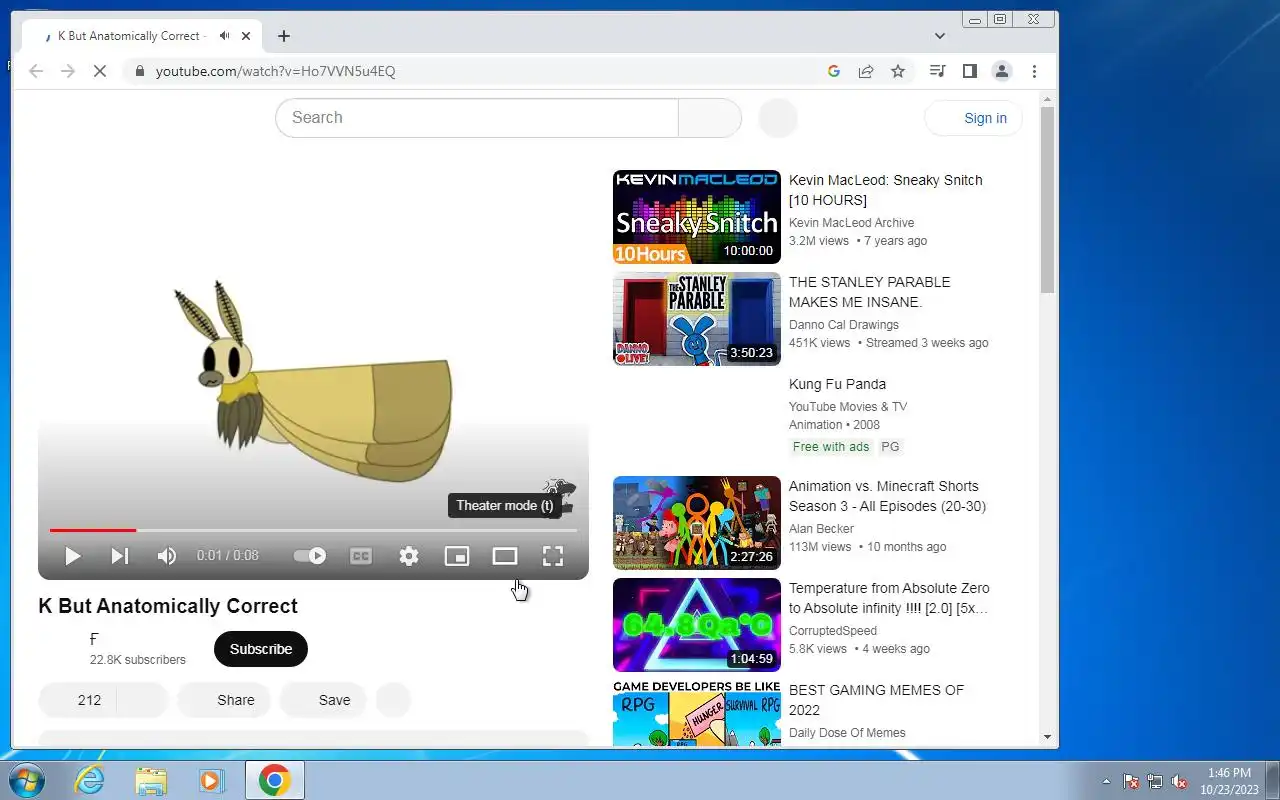Image resolution: width=1280 pixels, height=800 pixels.
Task: Toggle the autoplay switch
Action: [x=310, y=556]
